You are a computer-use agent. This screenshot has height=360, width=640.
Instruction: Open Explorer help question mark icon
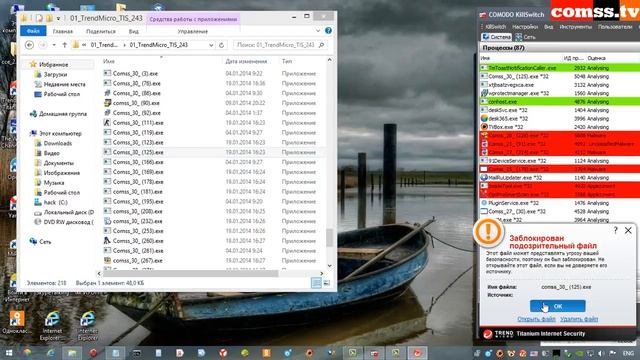[328, 31]
